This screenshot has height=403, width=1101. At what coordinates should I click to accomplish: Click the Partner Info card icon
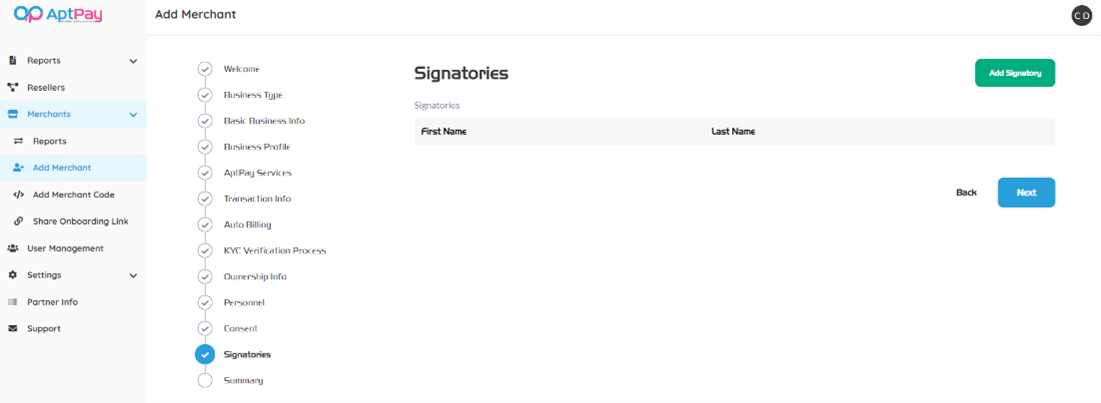click(x=13, y=302)
